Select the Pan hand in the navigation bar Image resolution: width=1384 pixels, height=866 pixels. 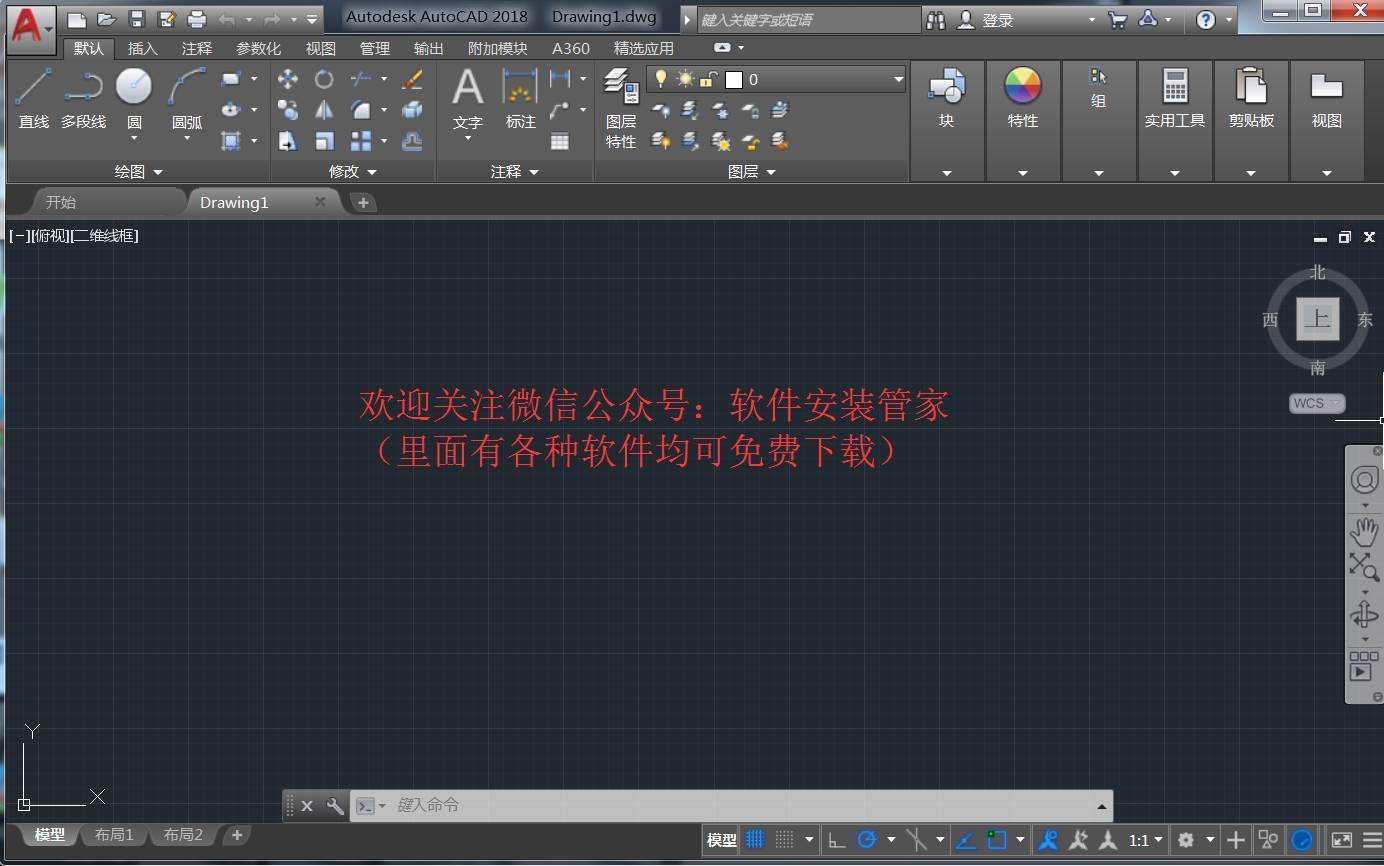tap(1364, 531)
